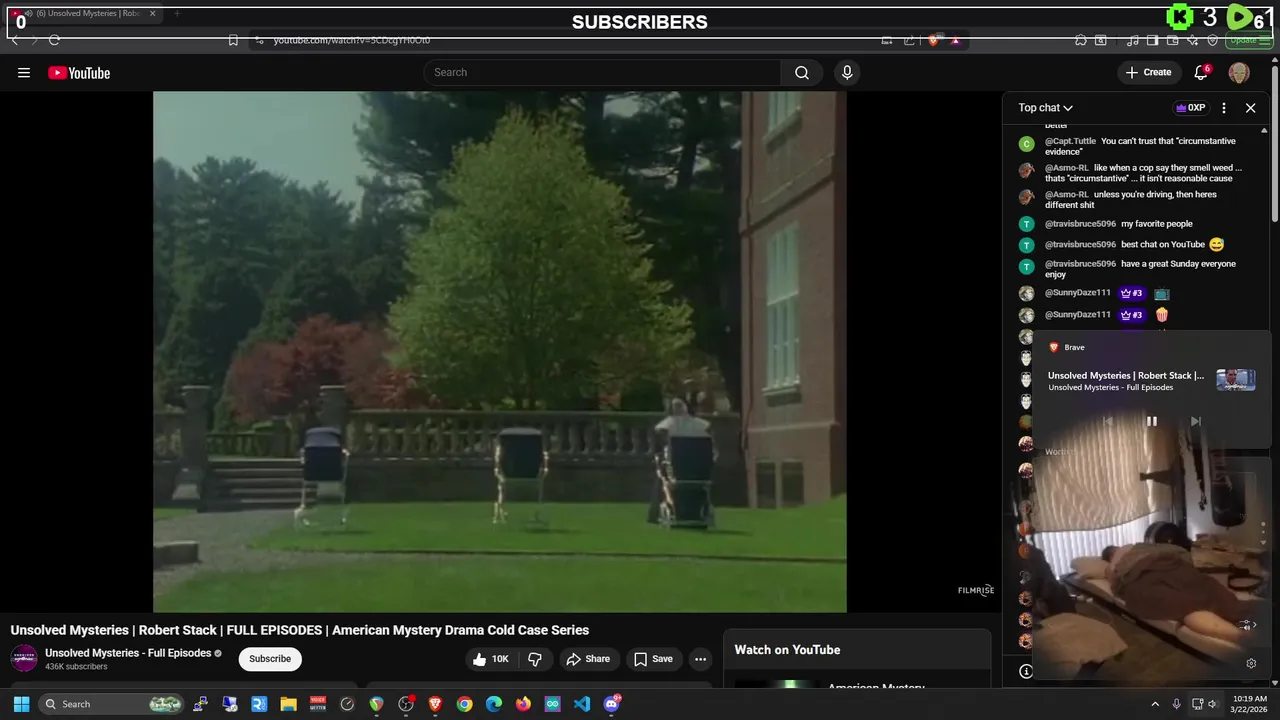
Task: Reload the page in Brave
Action: coord(54,40)
